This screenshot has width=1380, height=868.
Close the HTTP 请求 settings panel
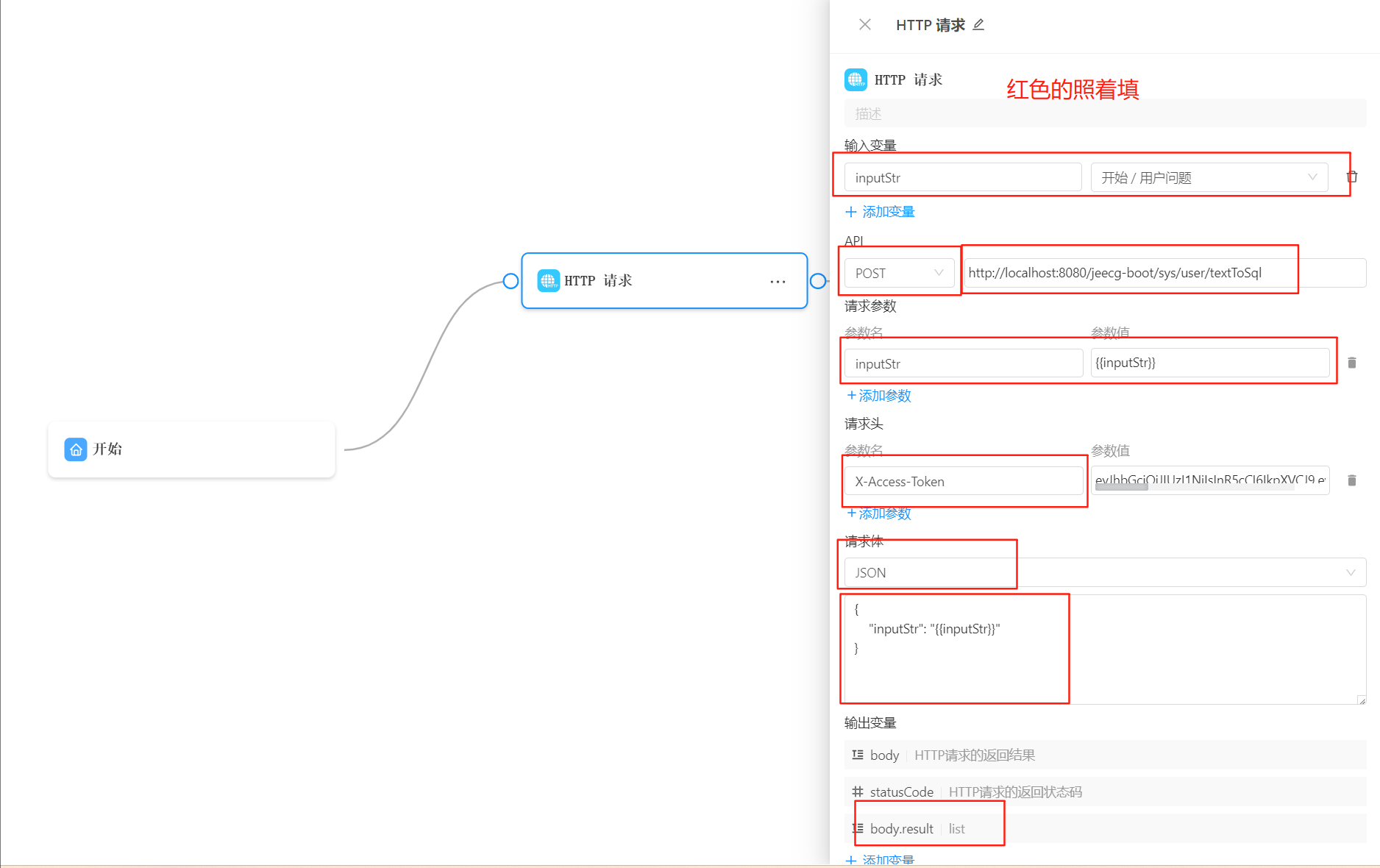[865, 25]
